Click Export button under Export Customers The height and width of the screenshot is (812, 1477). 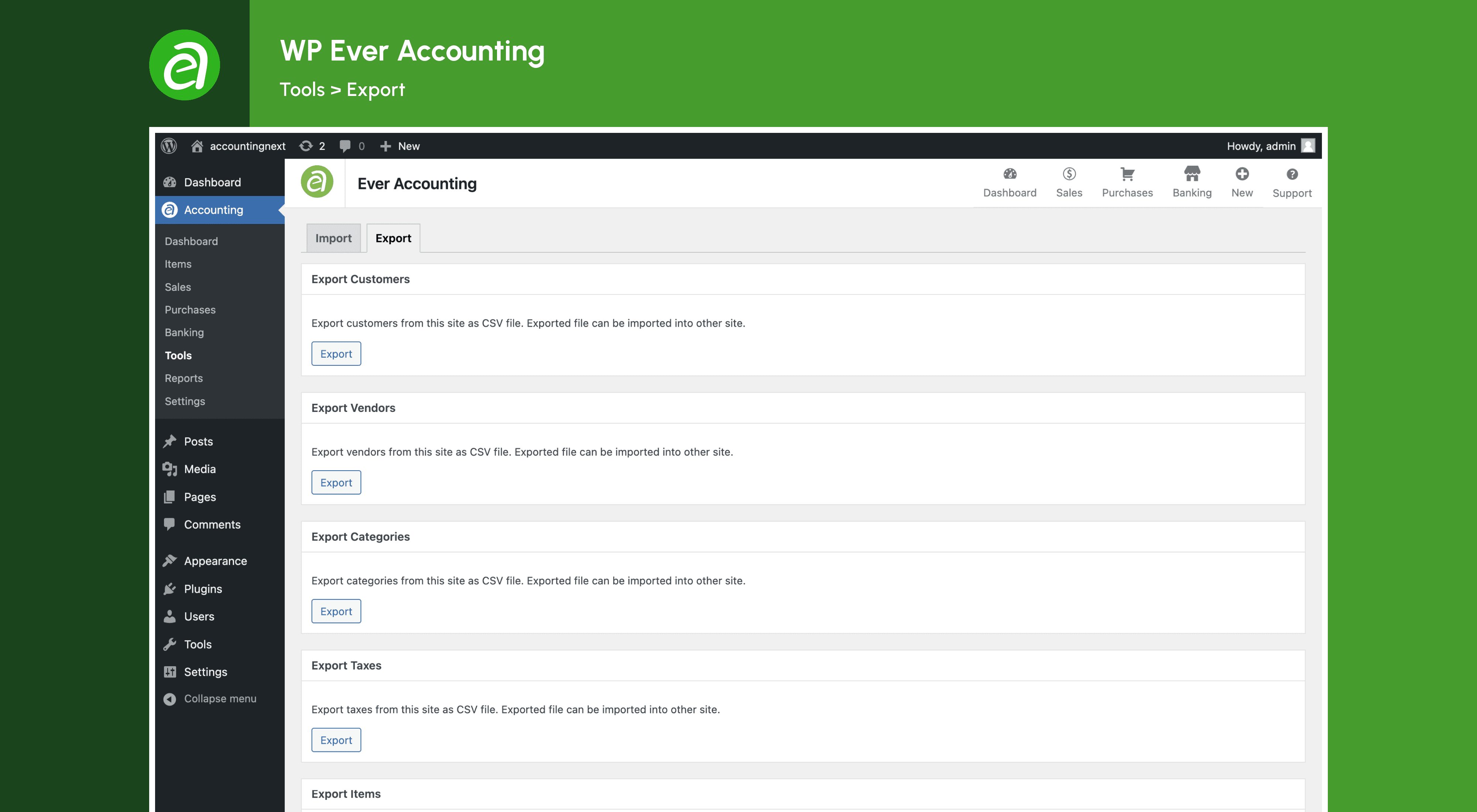click(336, 353)
